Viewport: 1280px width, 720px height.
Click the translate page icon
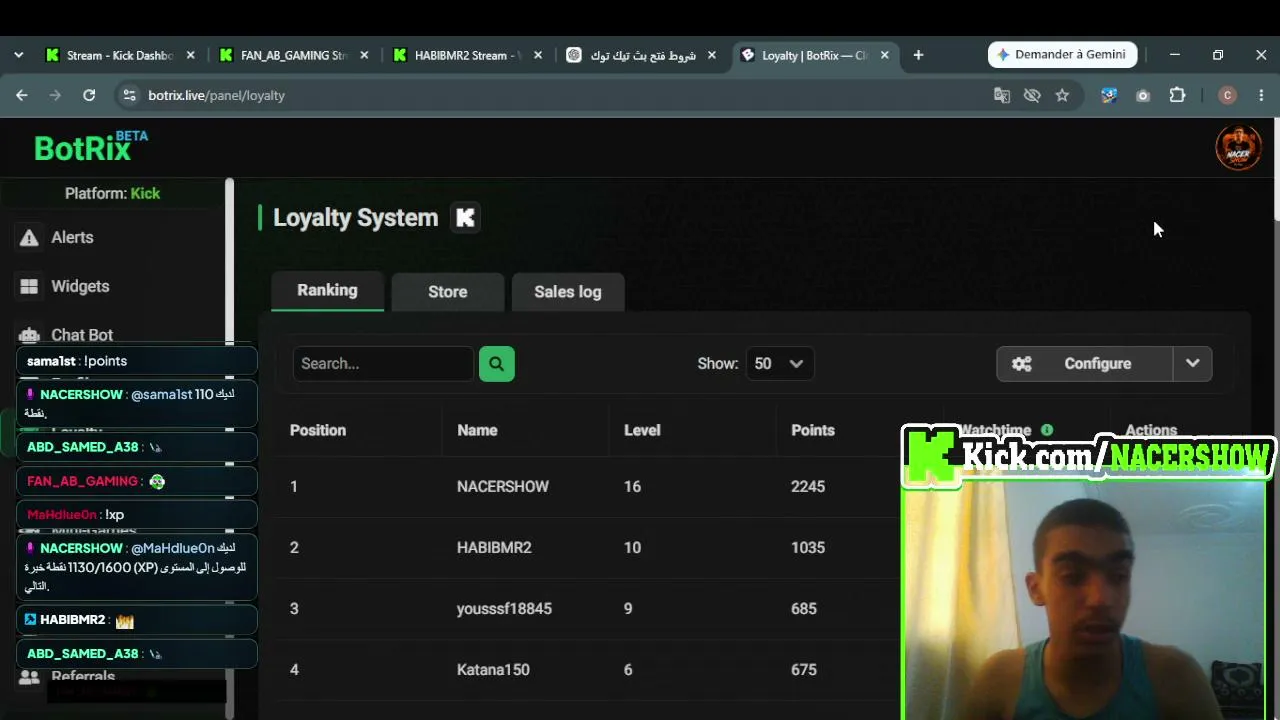click(x=1002, y=95)
